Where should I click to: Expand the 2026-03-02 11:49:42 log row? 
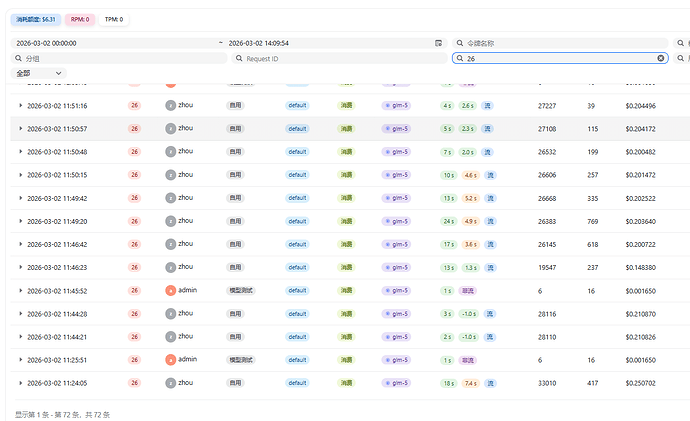coord(20,198)
